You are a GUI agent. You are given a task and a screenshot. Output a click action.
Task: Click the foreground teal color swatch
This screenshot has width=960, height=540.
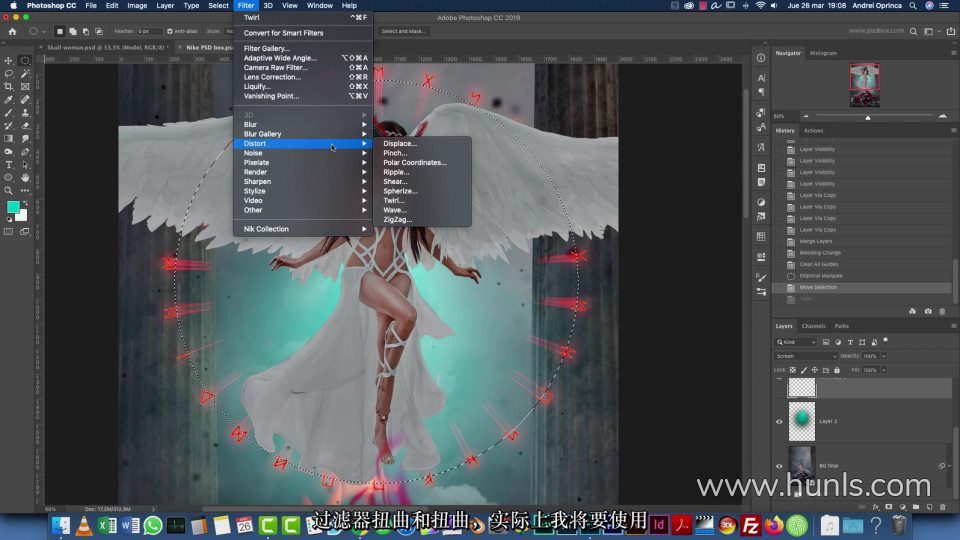(13, 208)
